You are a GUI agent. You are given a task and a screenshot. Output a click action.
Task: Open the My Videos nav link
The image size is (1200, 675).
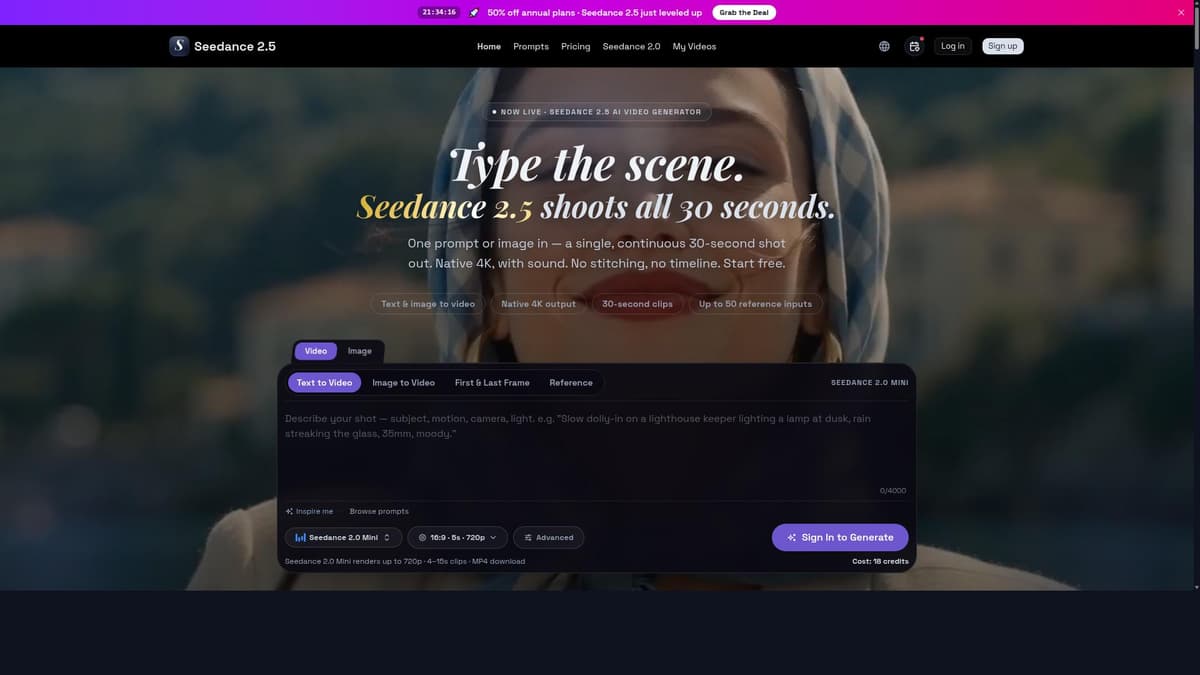[x=694, y=46]
